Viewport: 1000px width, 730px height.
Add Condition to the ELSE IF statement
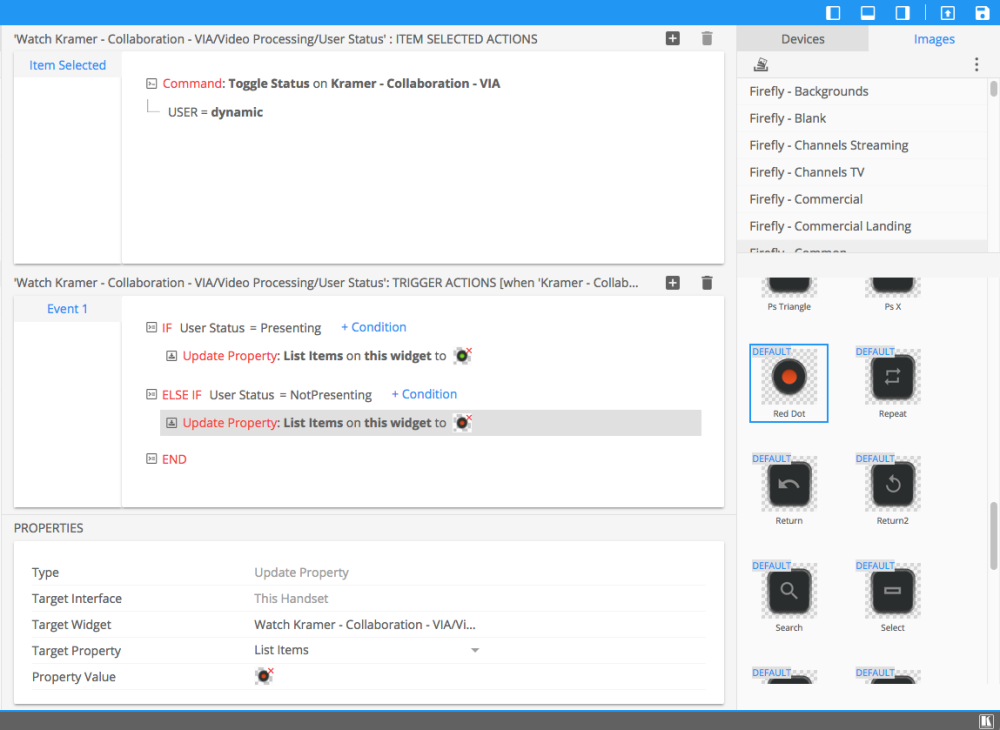424,394
